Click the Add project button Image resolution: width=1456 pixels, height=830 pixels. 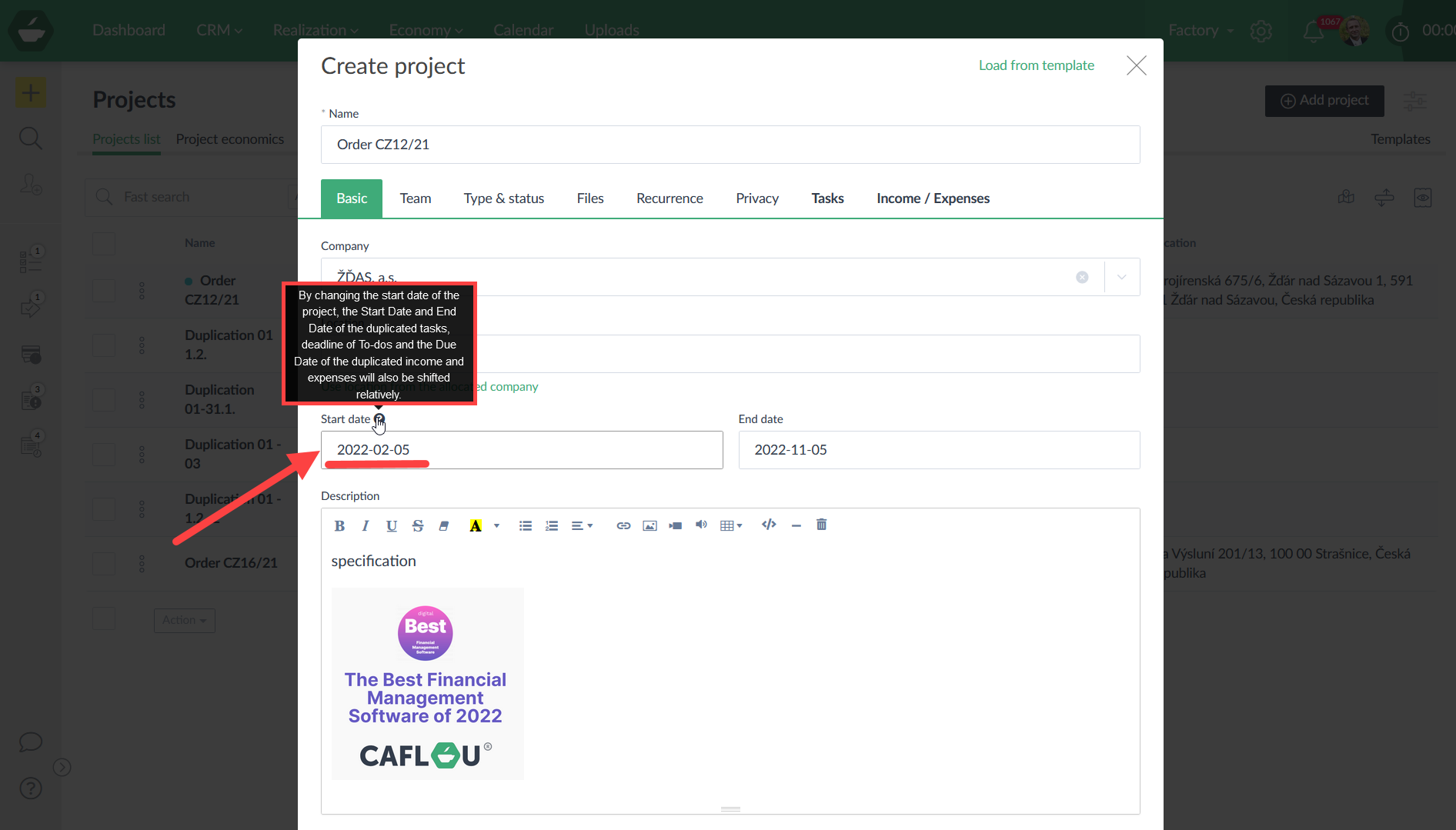tap(1324, 101)
